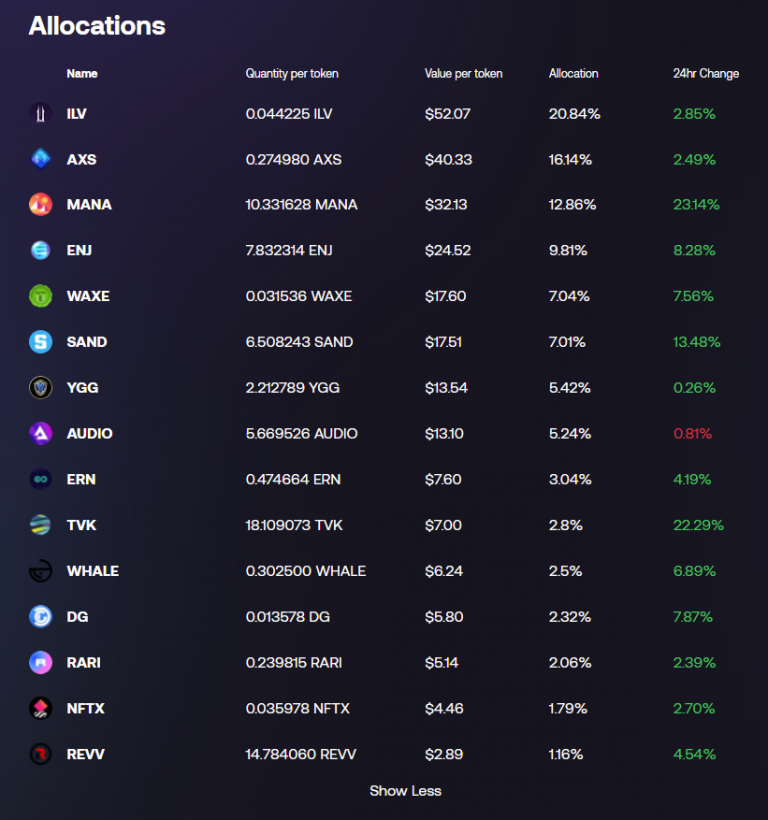Image resolution: width=768 pixels, height=820 pixels.
Task: Click the SAND token logo
Action: tap(40, 342)
